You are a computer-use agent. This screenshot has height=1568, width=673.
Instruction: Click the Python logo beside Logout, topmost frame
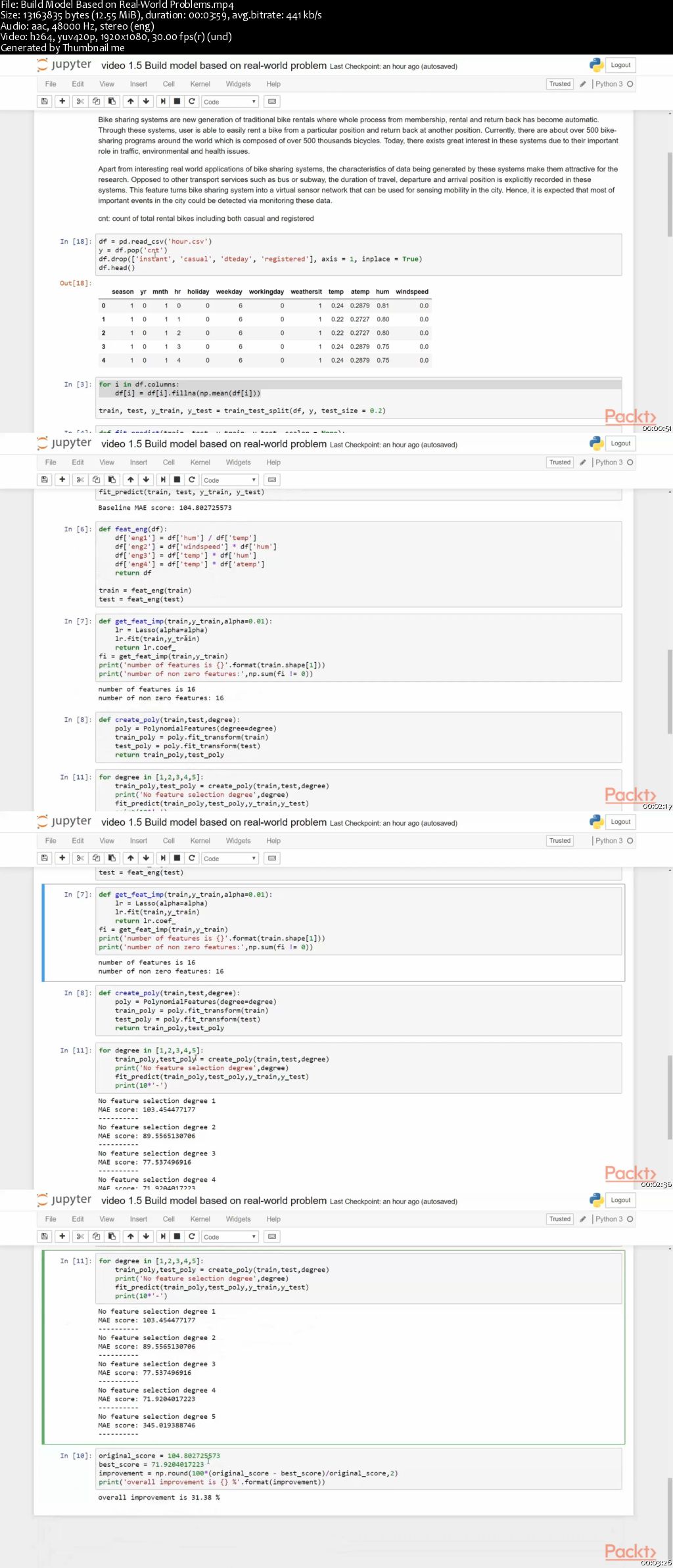(596, 65)
